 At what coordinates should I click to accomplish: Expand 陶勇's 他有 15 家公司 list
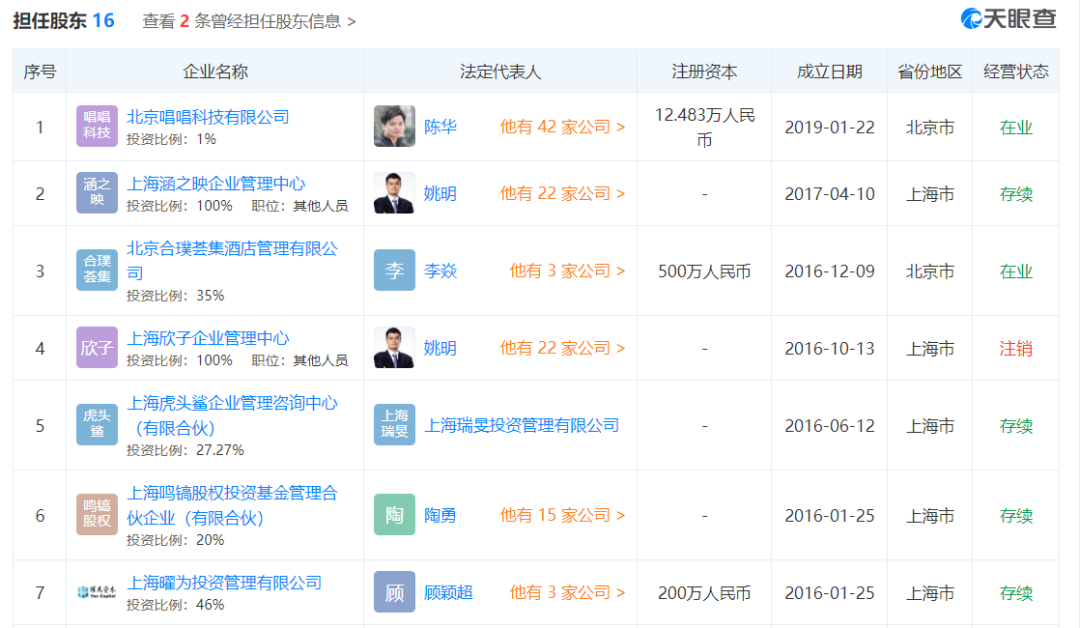tap(562, 515)
